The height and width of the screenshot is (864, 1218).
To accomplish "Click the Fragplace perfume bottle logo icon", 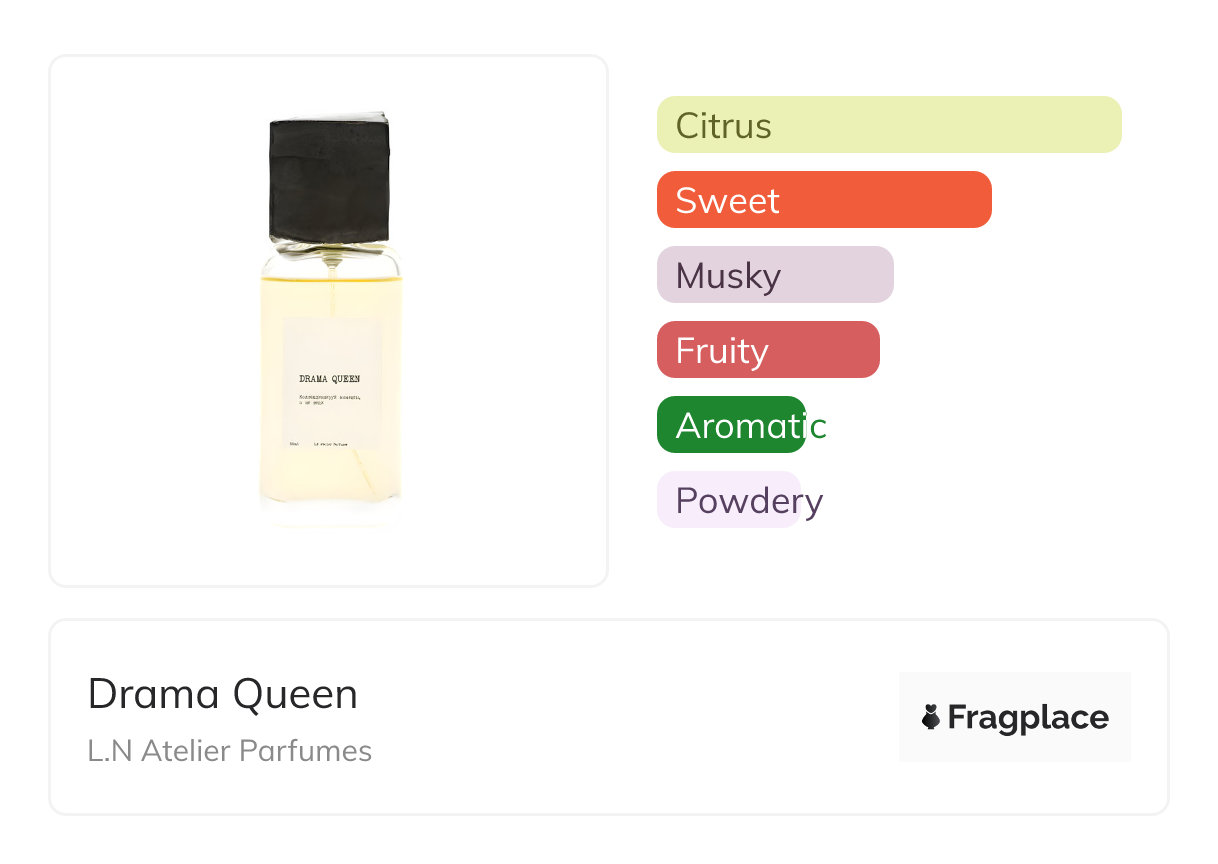I will 931,717.
